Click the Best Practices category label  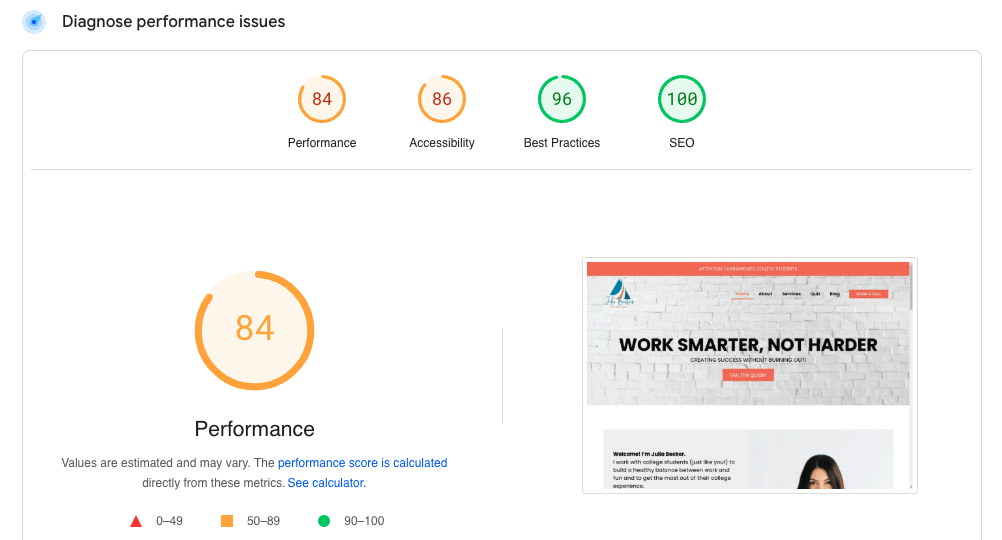[x=562, y=143]
